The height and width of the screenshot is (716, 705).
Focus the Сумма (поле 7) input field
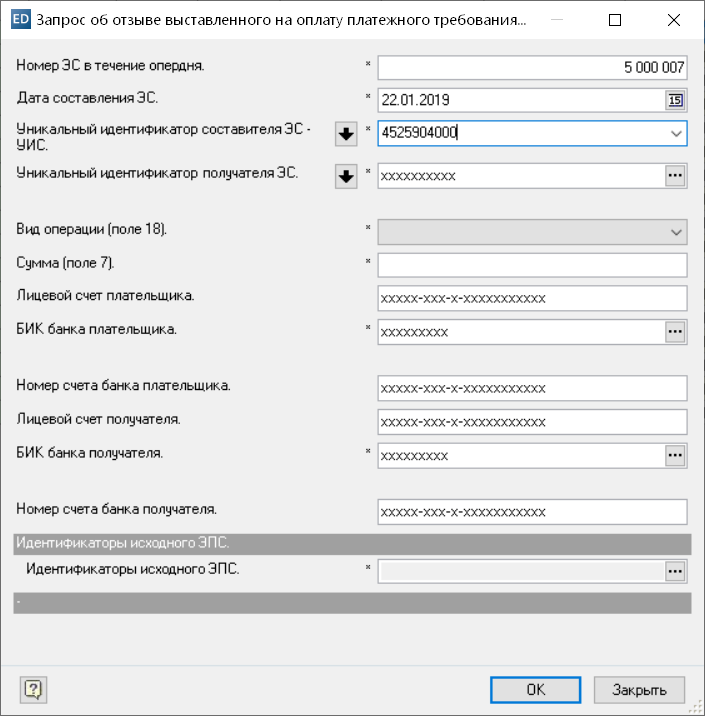point(531,265)
